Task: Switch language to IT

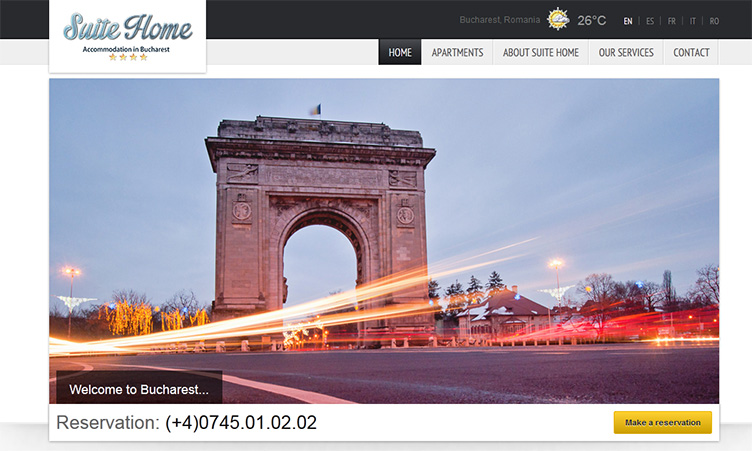Action: (x=693, y=21)
